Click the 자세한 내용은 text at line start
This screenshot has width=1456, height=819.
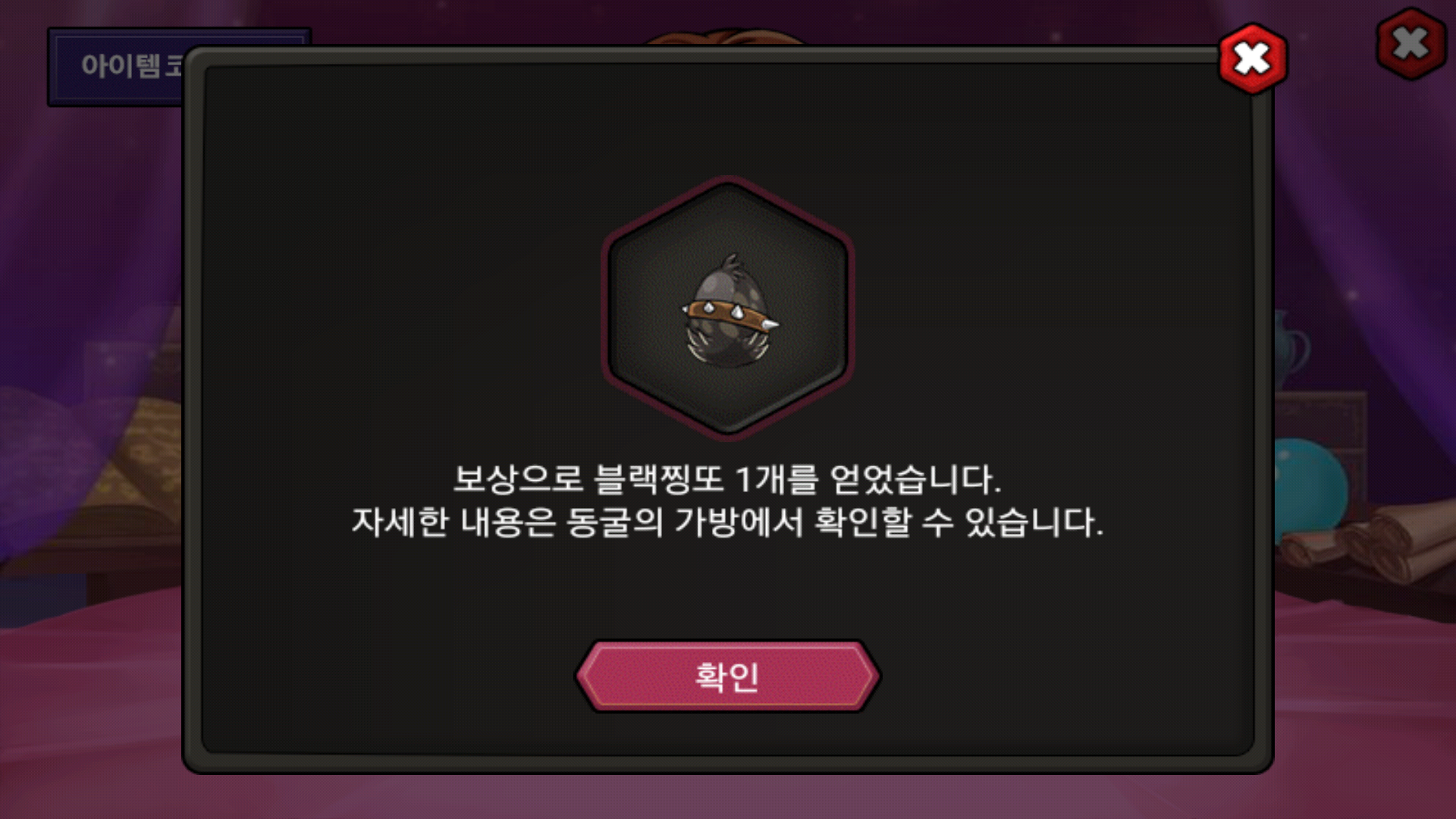point(453,522)
